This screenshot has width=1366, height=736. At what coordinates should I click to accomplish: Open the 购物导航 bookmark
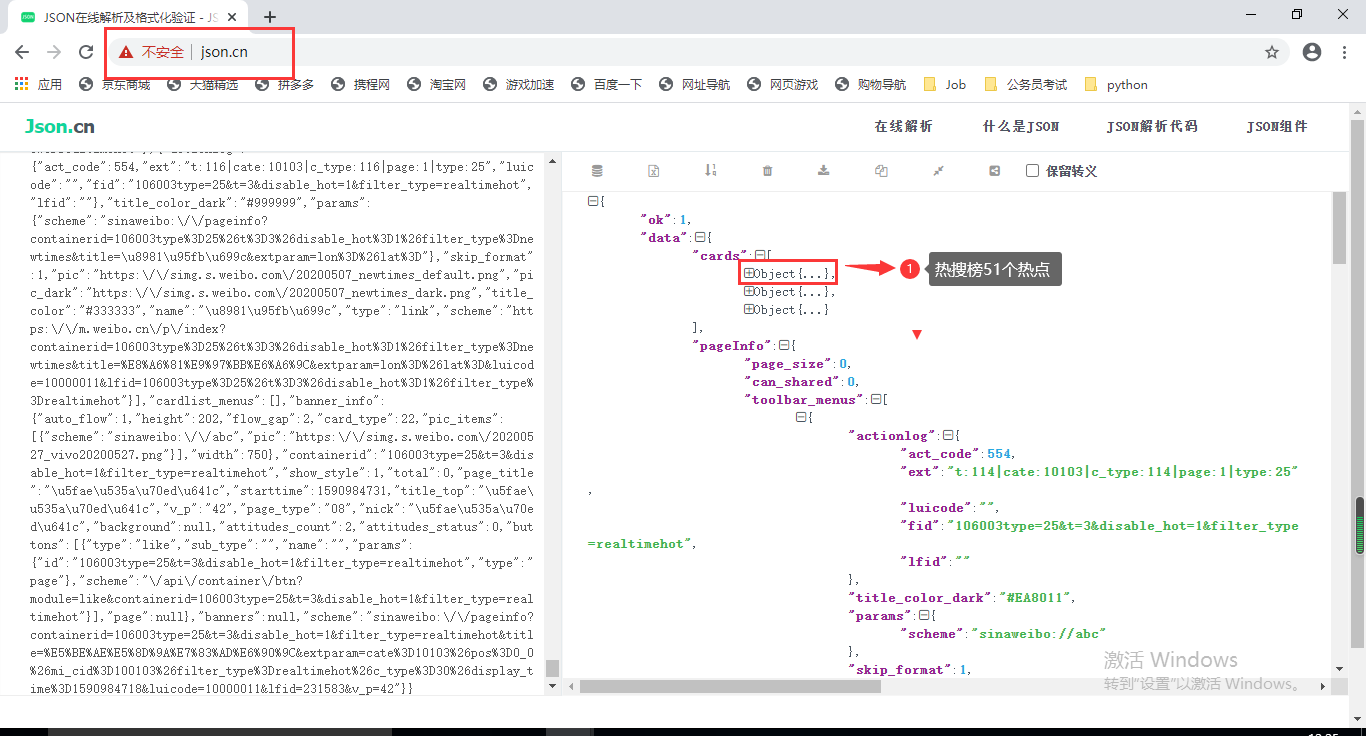point(871,85)
